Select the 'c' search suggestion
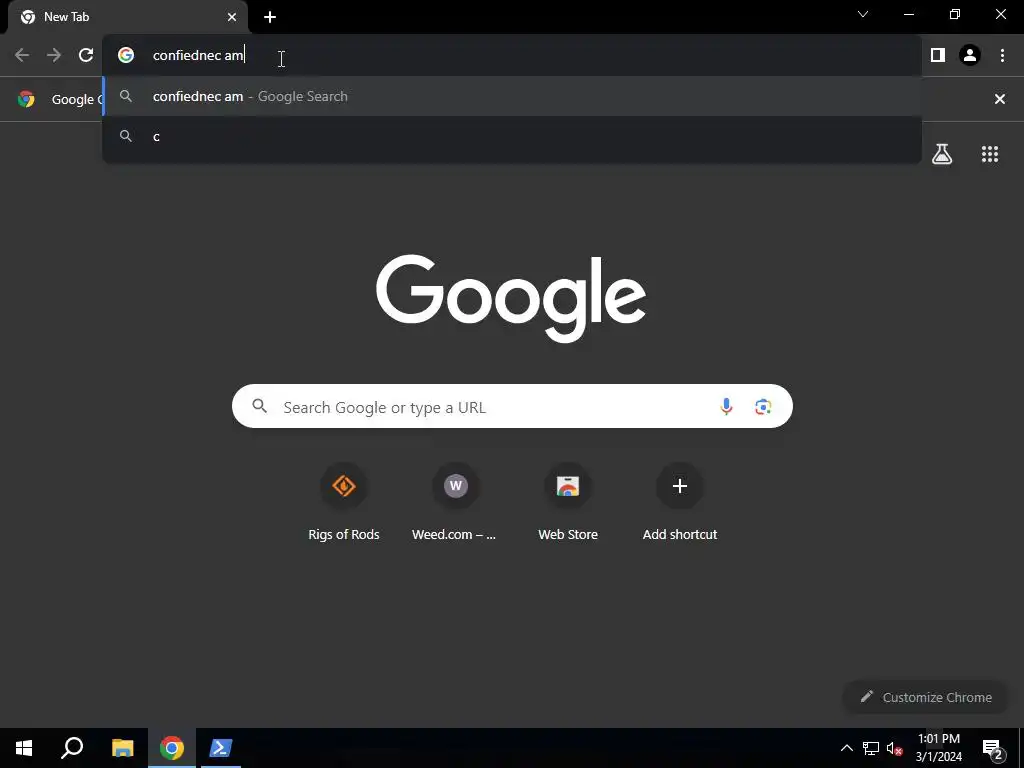Viewport: 1024px width, 768px height. pyautogui.click(x=512, y=136)
